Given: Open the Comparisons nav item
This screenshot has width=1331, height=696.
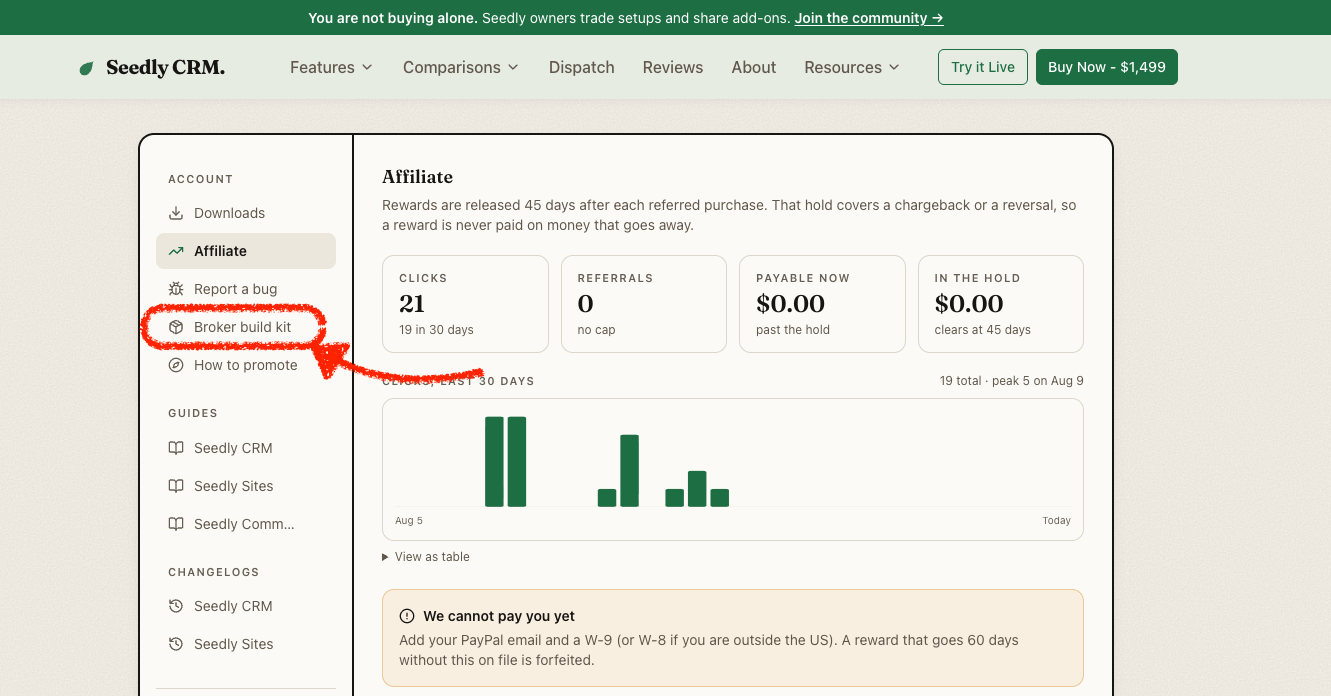Looking at the screenshot, I should coord(461,67).
